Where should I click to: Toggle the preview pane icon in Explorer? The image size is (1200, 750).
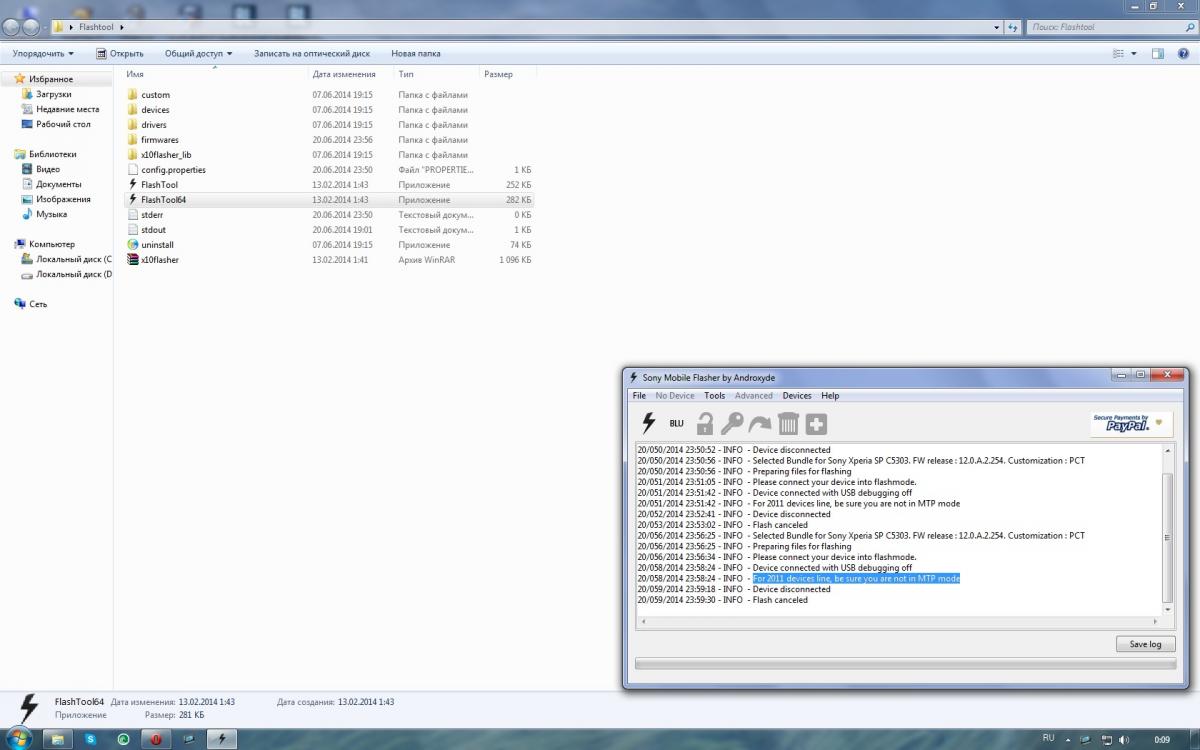click(1157, 53)
